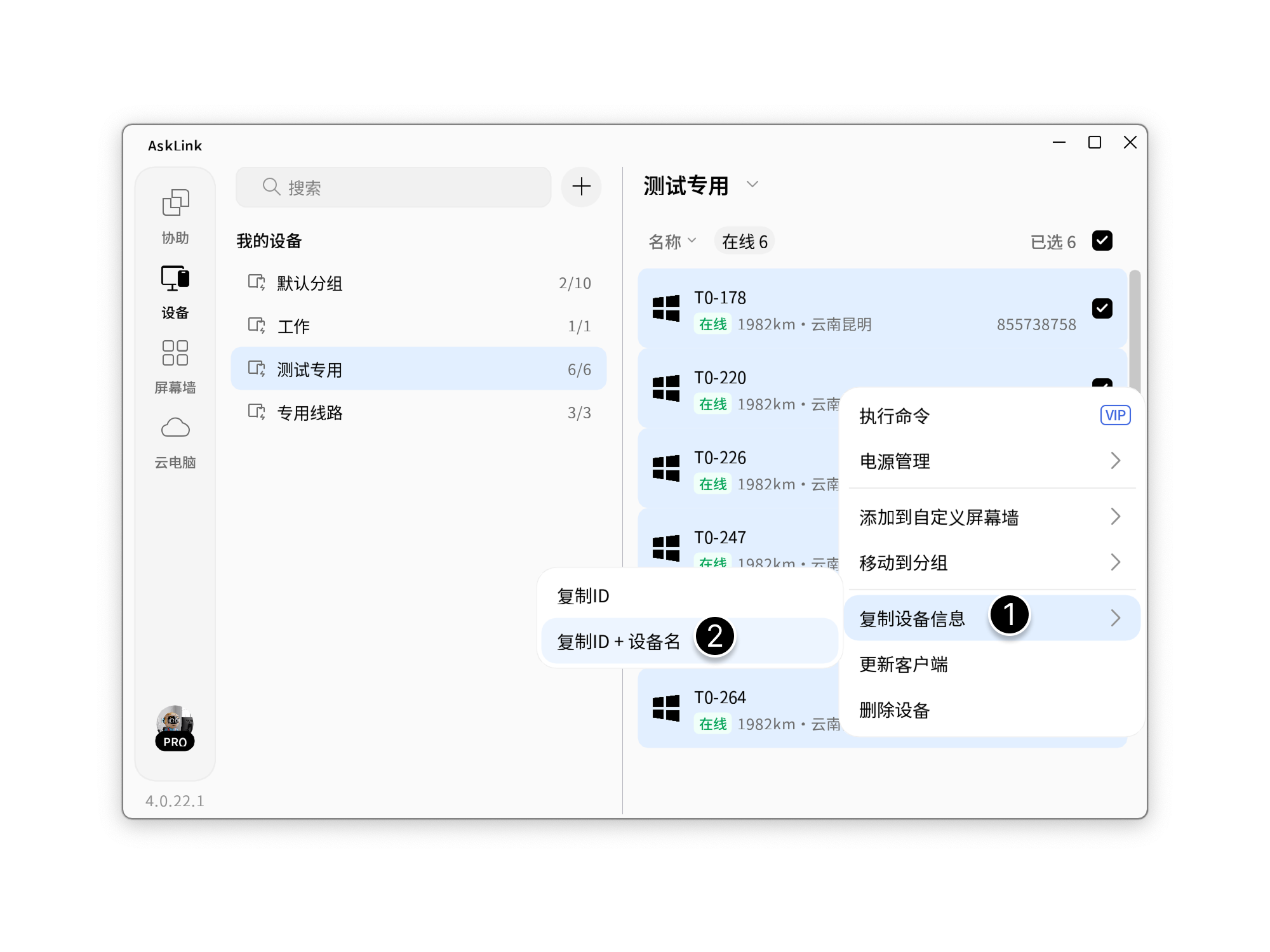This screenshot has width=1270, height=952.
Task: Click the search magnifier icon
Action: [x=271, y=187]
